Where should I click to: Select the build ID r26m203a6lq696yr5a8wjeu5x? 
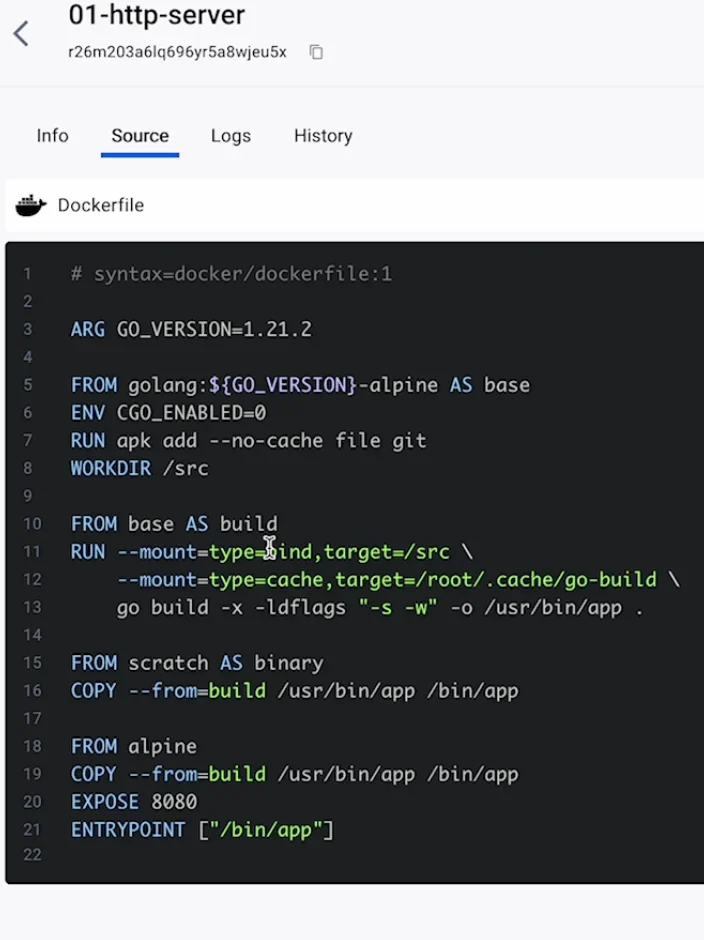click(x=177, y=52)
